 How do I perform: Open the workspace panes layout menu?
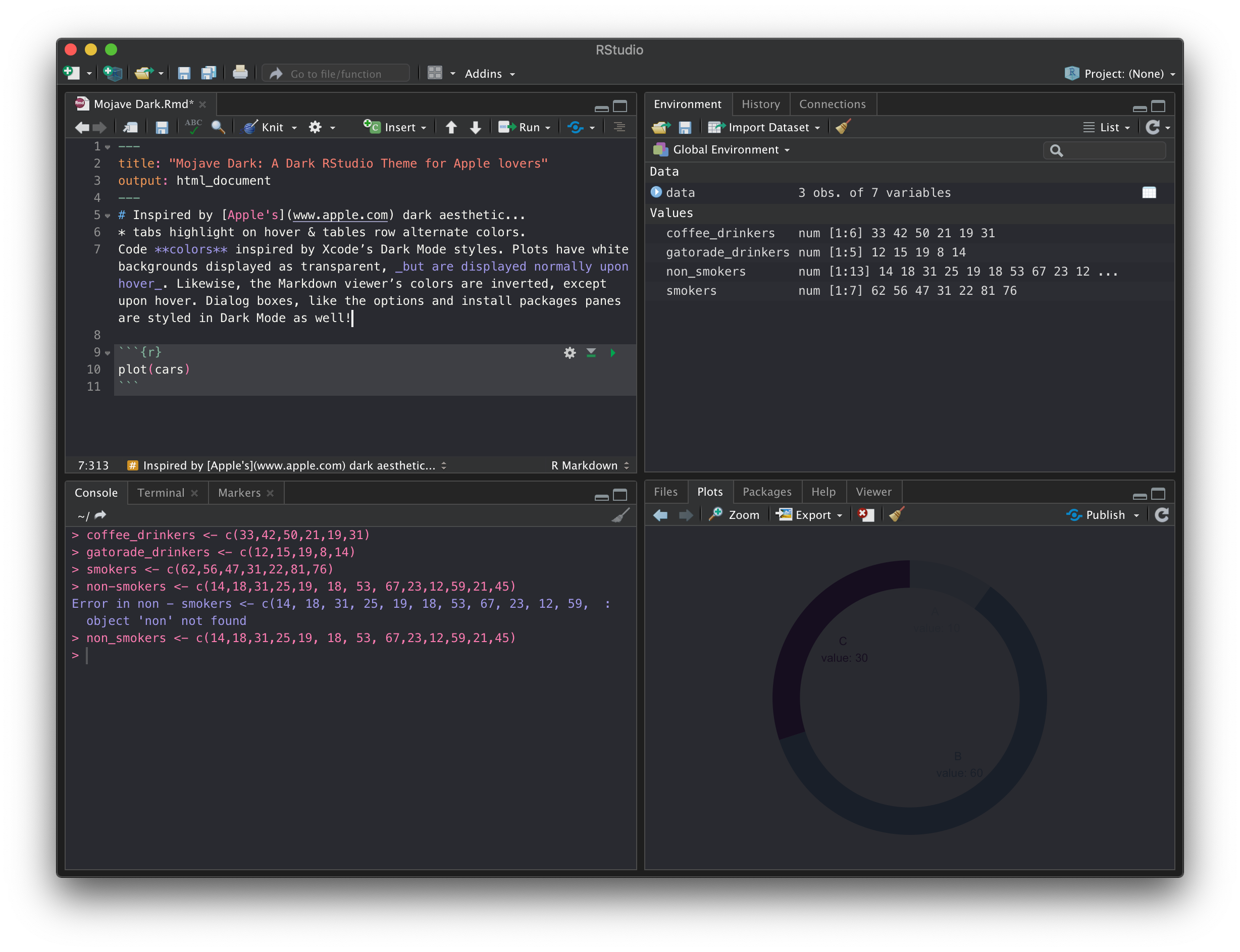pos(441,73)
